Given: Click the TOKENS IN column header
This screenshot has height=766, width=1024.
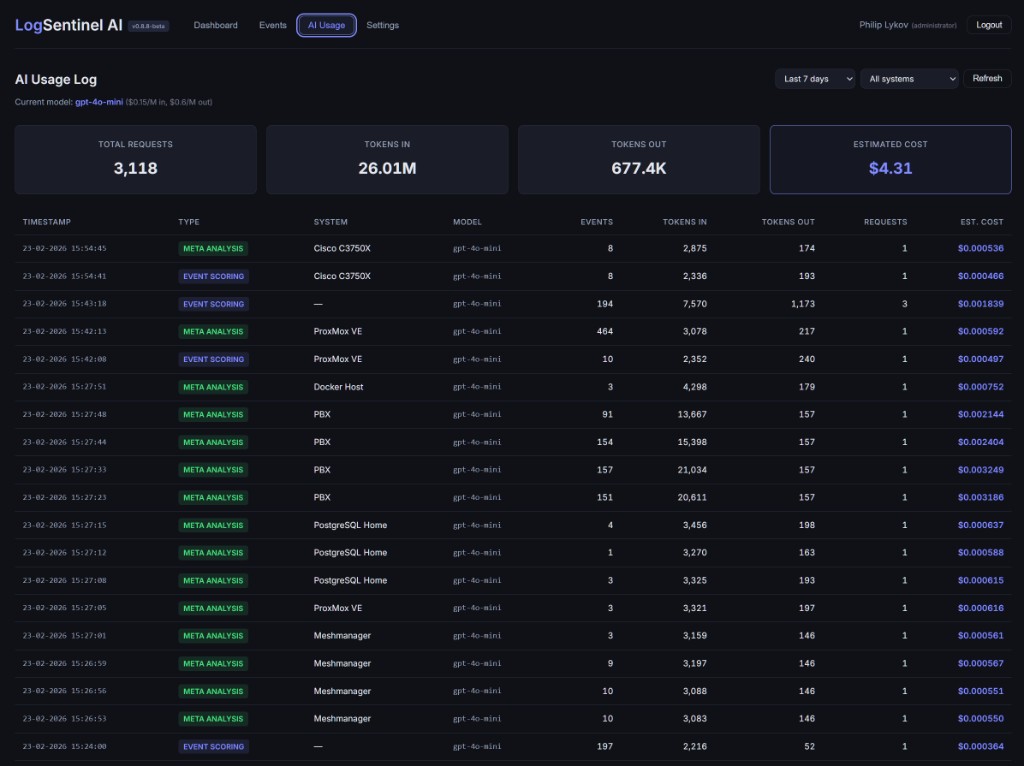Looking at the screenshot, I should (684, 222).
